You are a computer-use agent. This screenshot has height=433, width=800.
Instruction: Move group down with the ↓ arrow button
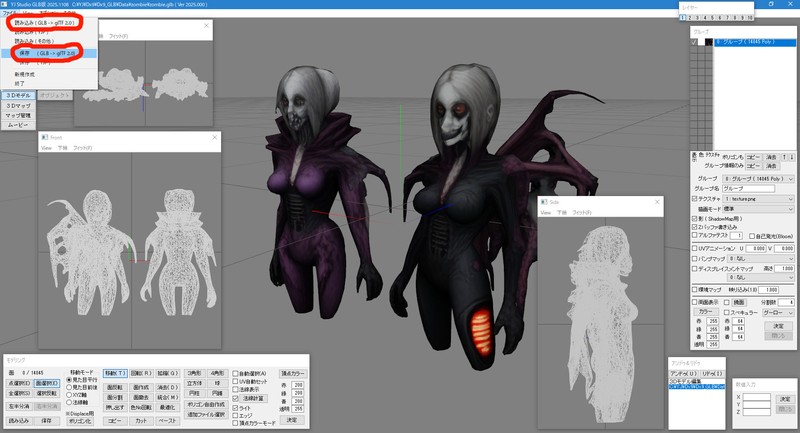(792, 157)
